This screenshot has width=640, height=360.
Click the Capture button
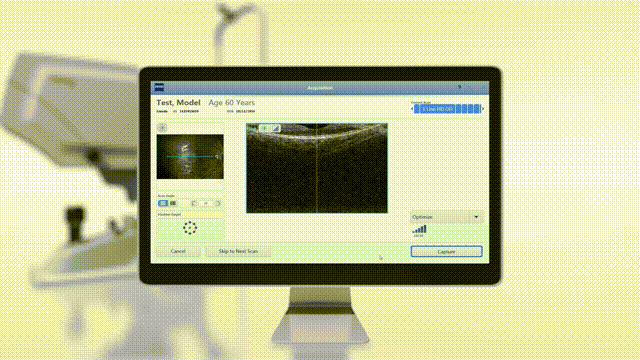[446, 251]
